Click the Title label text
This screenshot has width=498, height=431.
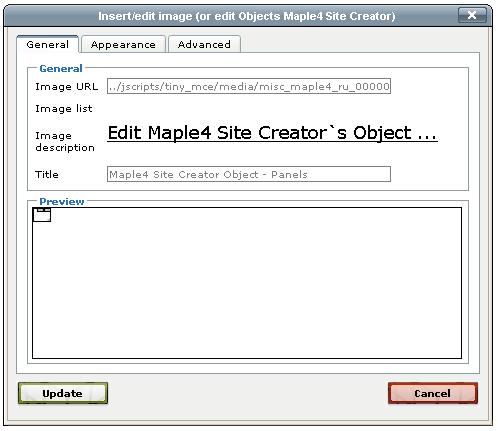click(x=47, y=174)
